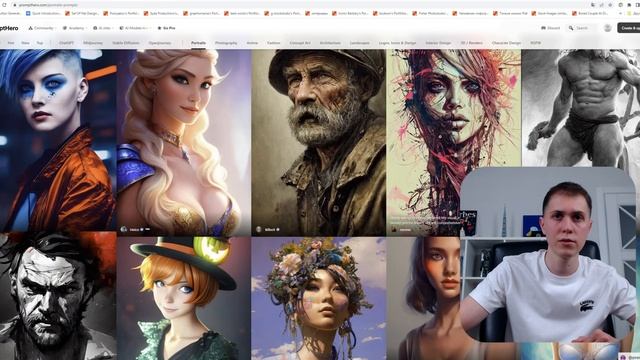Select the Top sorting tab
The image size is (640, 360).
(40, 43)
